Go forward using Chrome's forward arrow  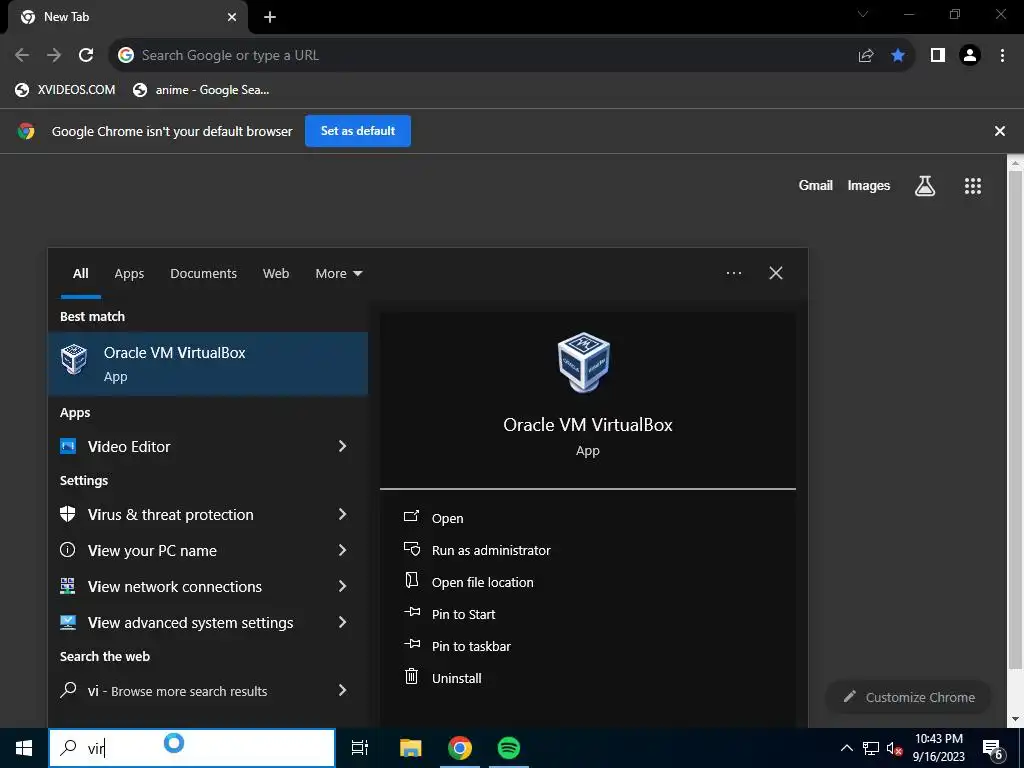(x=54, y=55)
